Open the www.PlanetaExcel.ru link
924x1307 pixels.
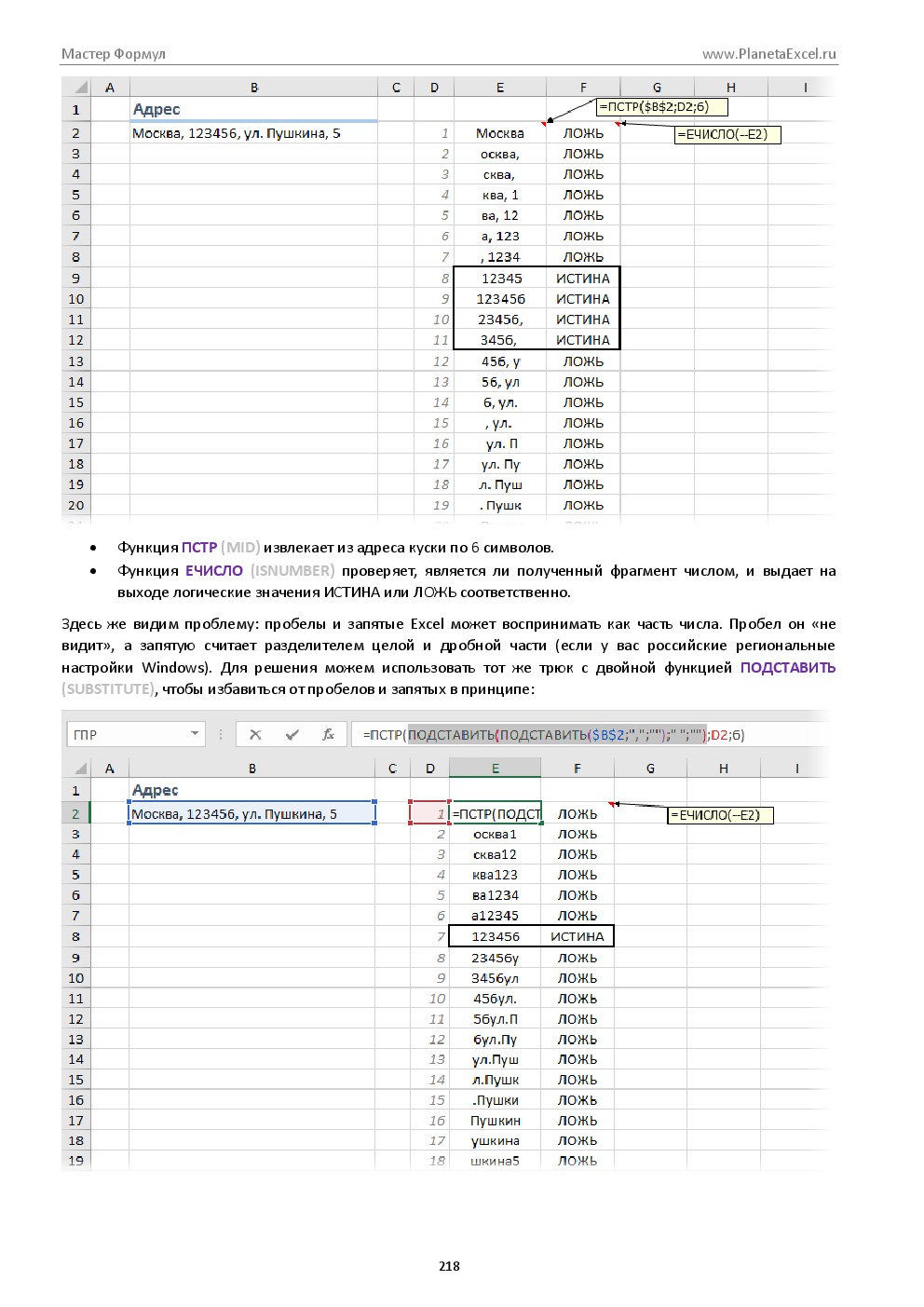[769, 54]
